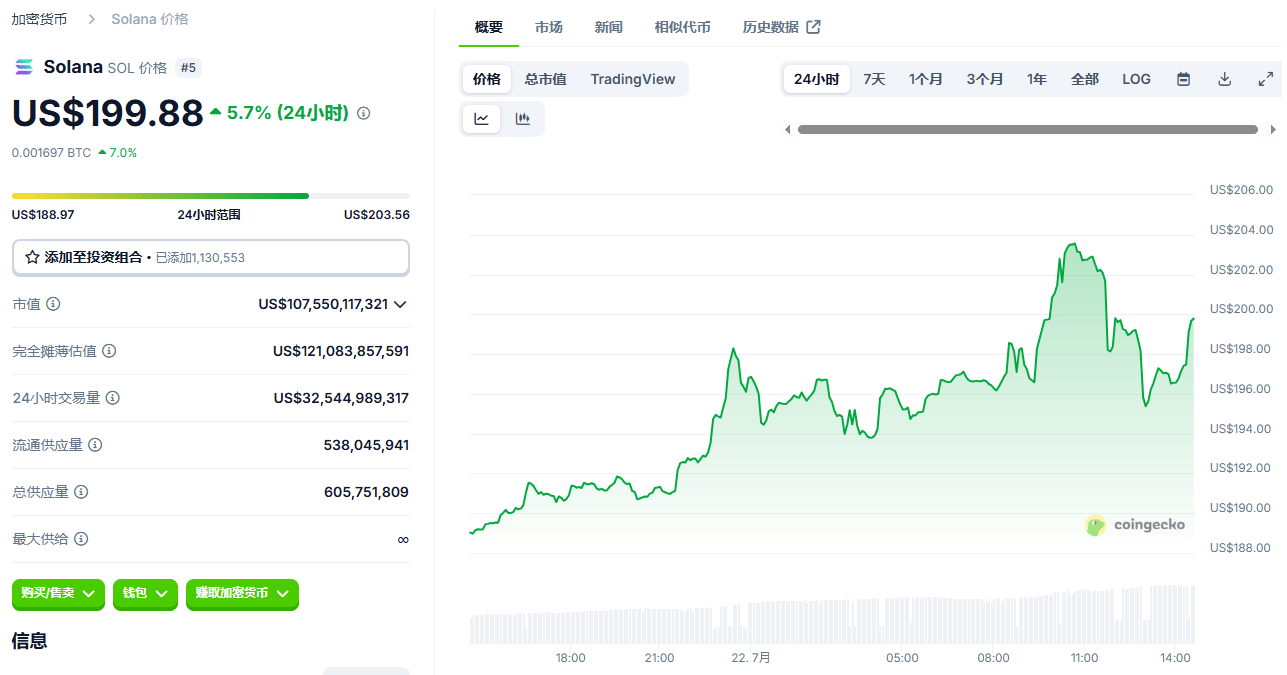Click the breadcrumb chevron after 加密货币
The image size is (1287, 675).
point(91,19)
